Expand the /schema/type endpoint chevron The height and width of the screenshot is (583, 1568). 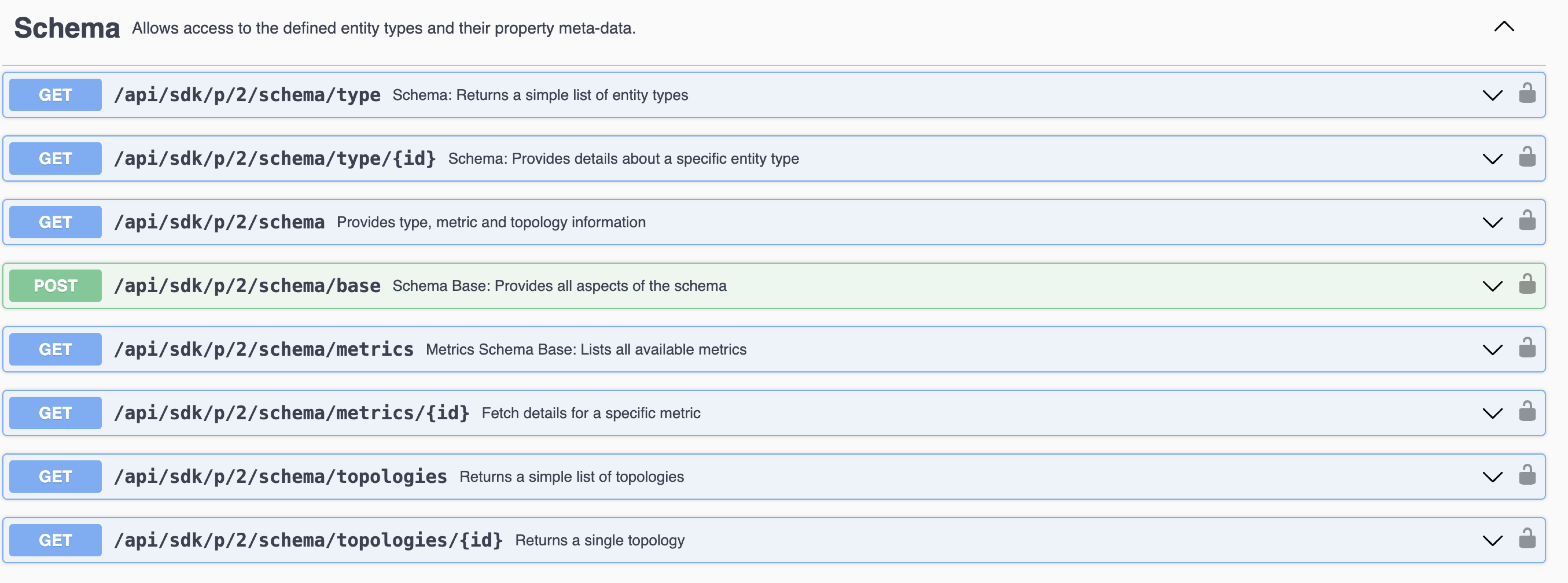[1492, 95]
